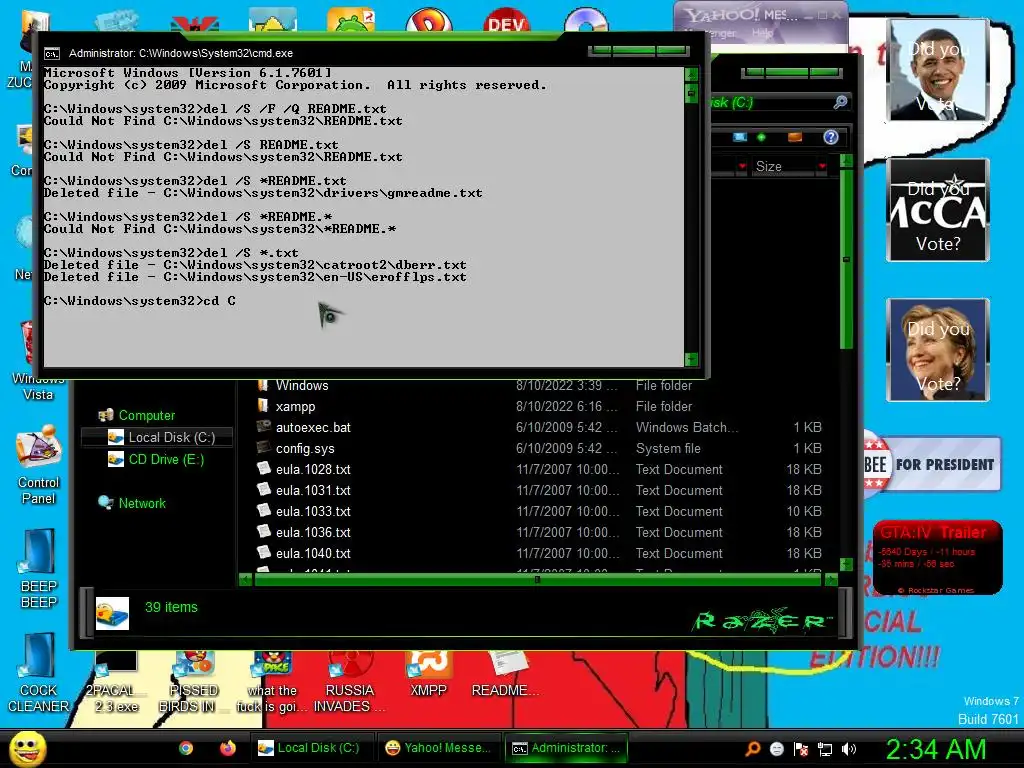Click the Hillary Did you Vote gadget
The width and height of the screenshot is (1024, 768).
point(938,350)
